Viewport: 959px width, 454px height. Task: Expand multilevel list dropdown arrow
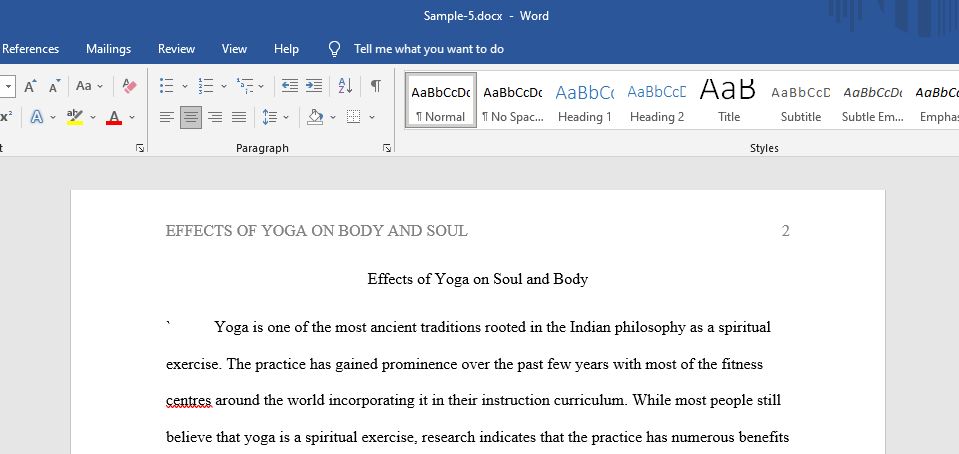click(x=261, y=86)
